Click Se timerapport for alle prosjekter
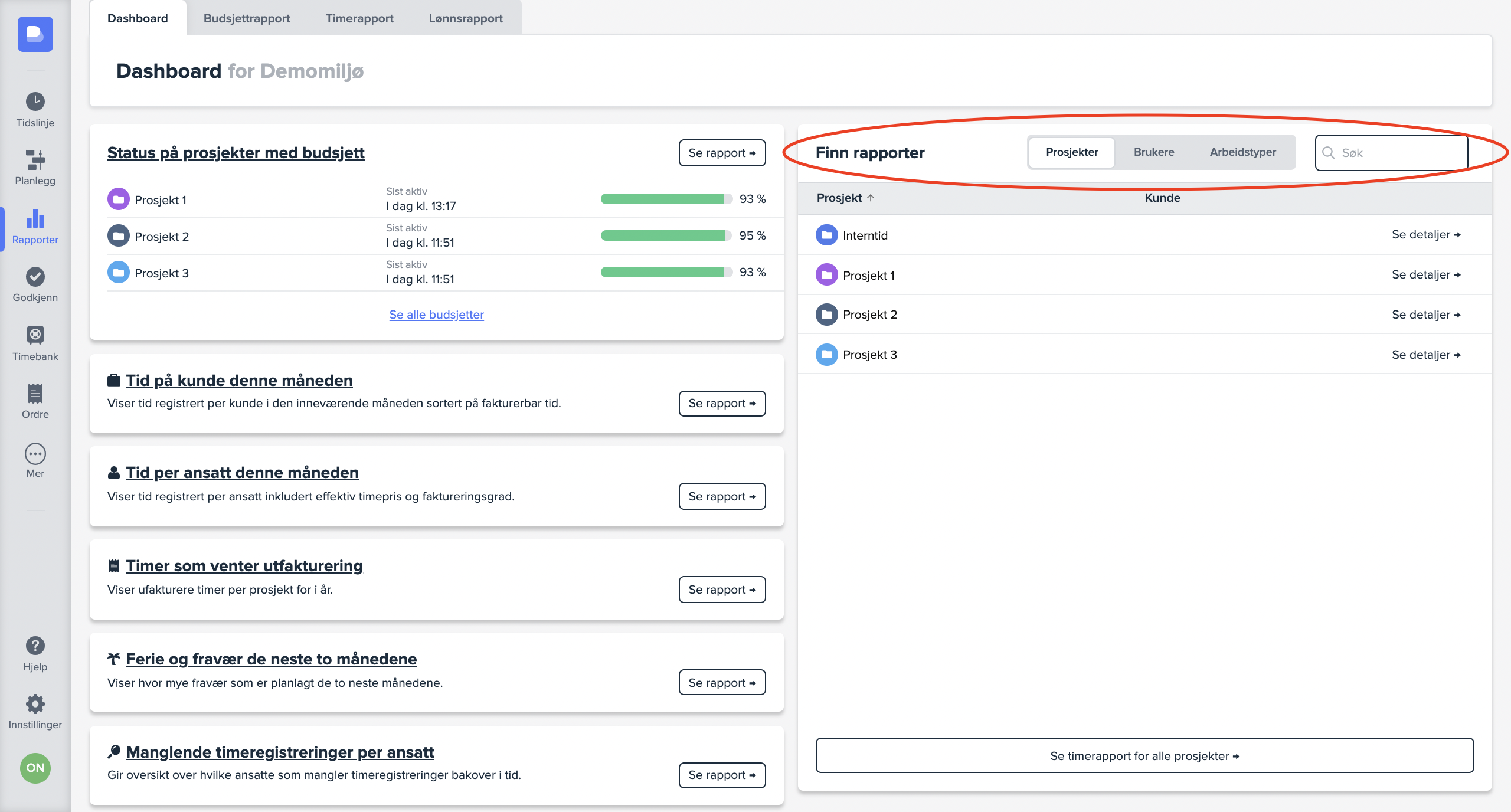The width and height of the screenshot is (1511, 812). click(x=1144, y=756)
